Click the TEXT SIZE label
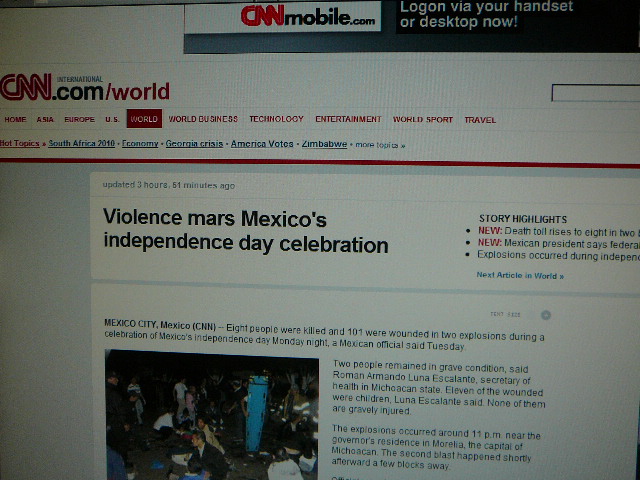The height and width of the screenshot is (480, 640). point(505,315)
